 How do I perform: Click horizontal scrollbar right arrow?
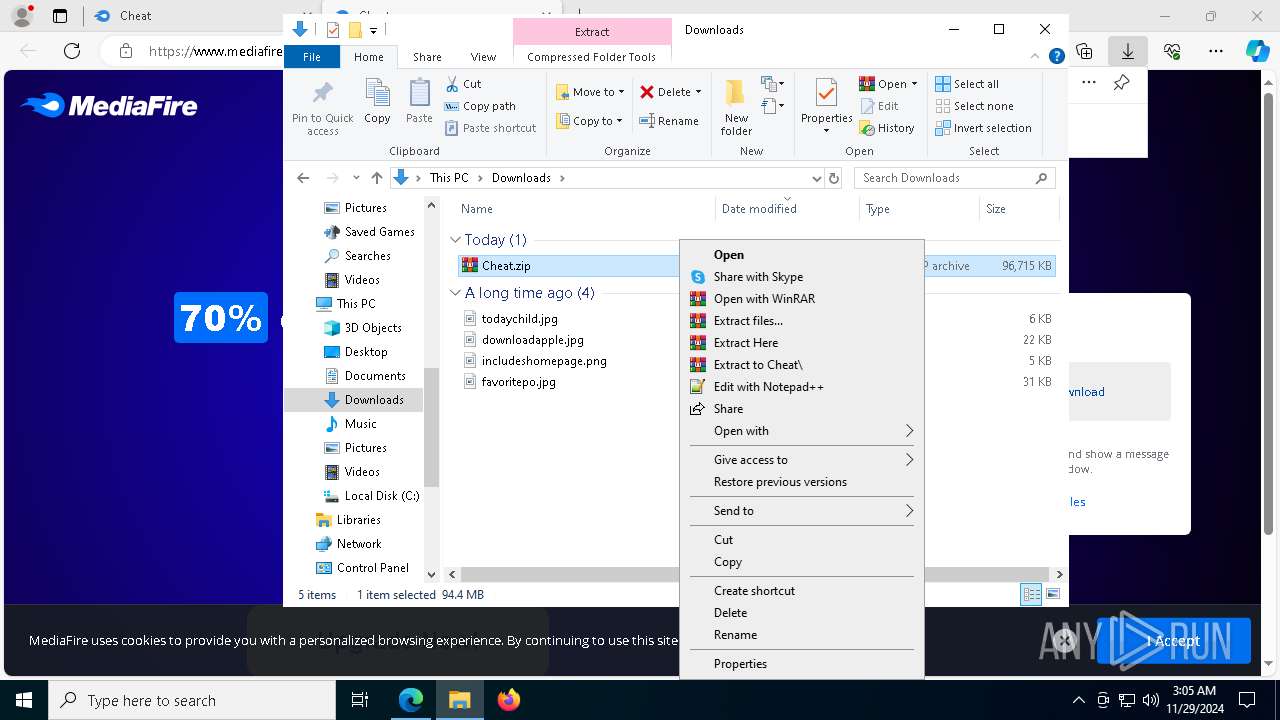click(x=1059, y=575)
